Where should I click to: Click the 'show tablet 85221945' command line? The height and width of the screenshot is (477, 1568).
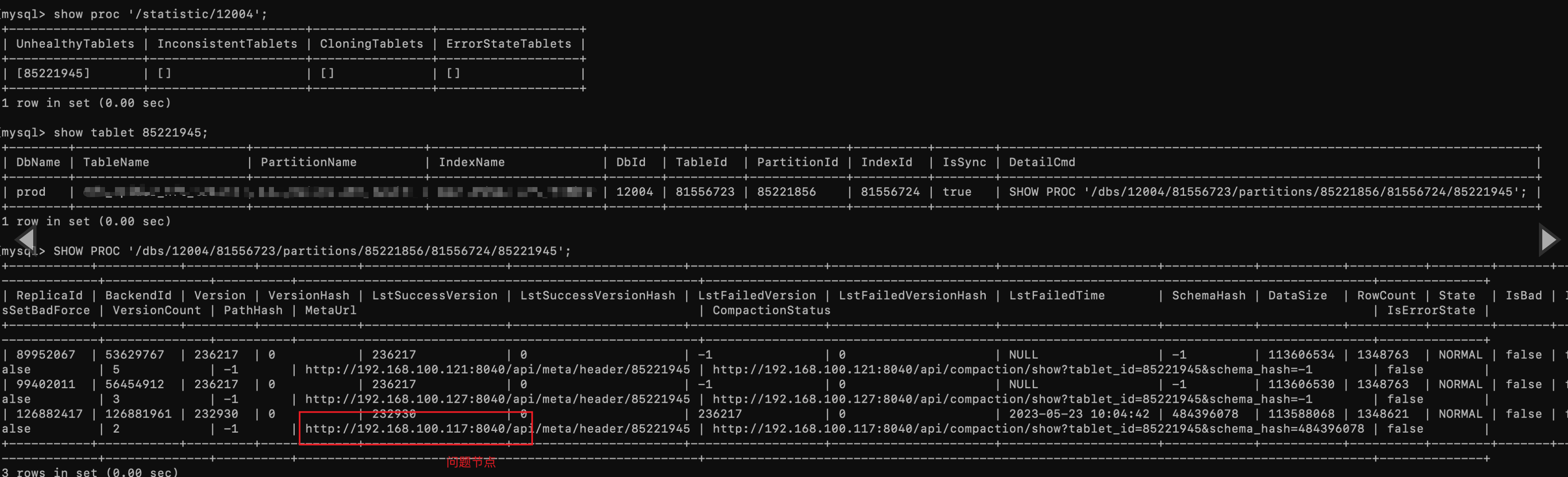pyautogui.click(x=130, y=133)
